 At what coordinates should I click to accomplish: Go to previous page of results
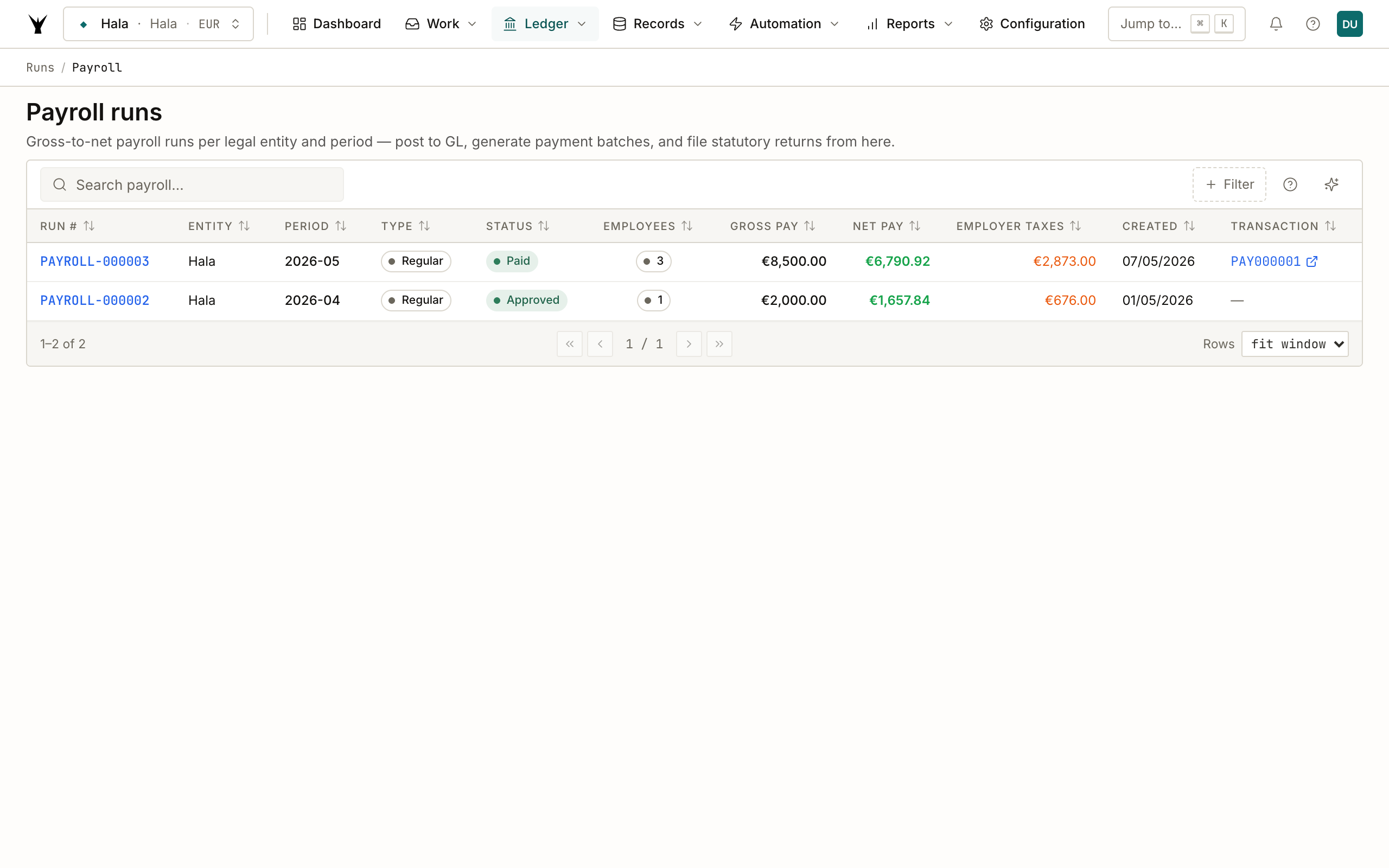click(600, 344)
